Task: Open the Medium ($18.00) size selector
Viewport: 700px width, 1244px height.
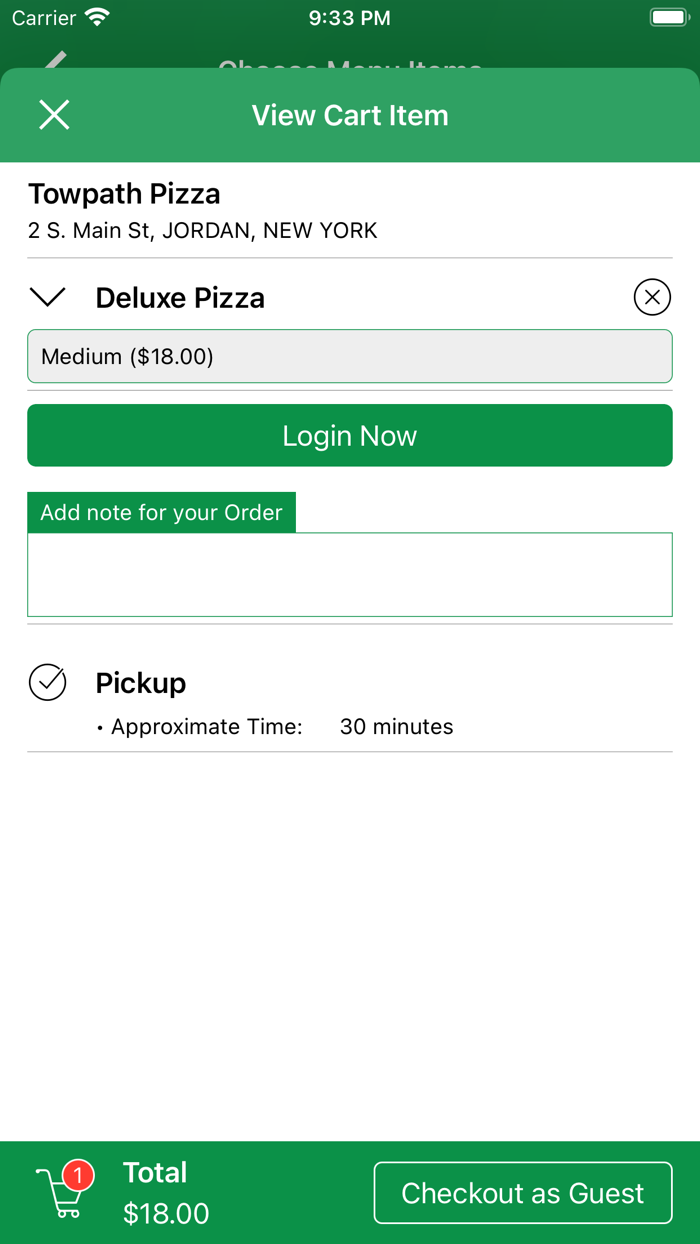Action: click(x=350, y=357)
